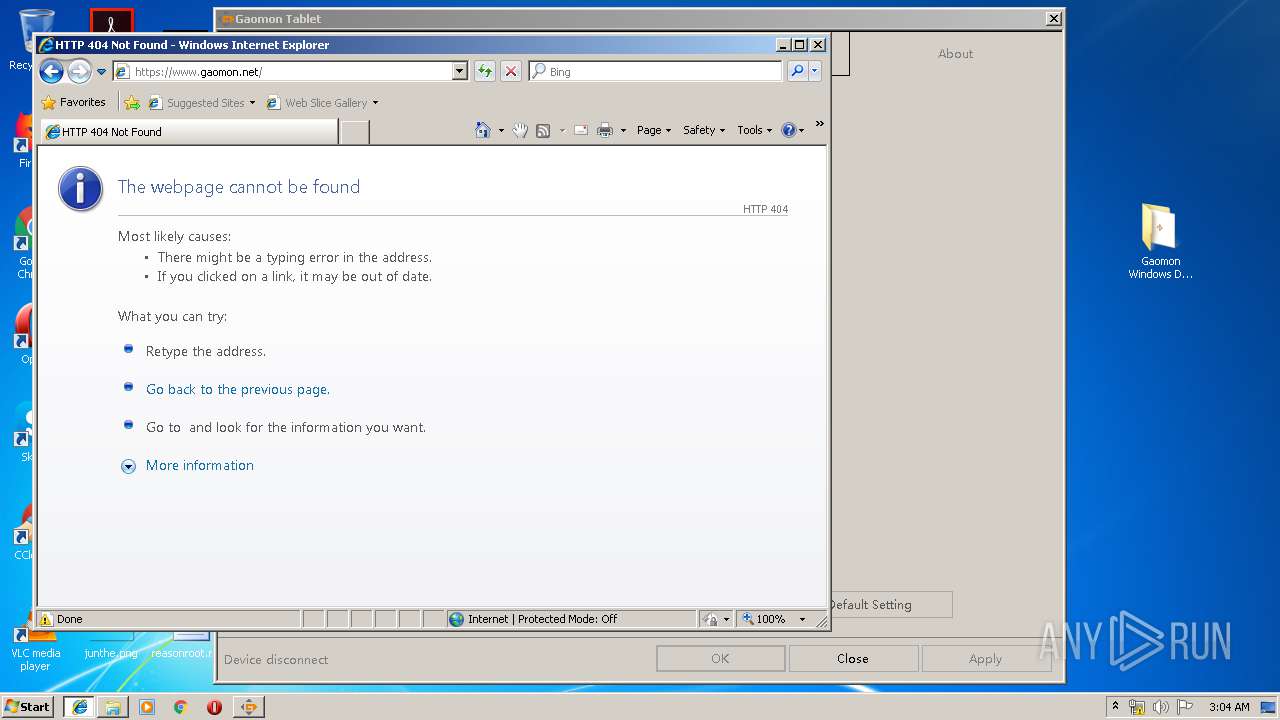Screen dimensions: 1280x720
Task: Click the volume speaker tray icon
Action: [x=1161, y=707]
